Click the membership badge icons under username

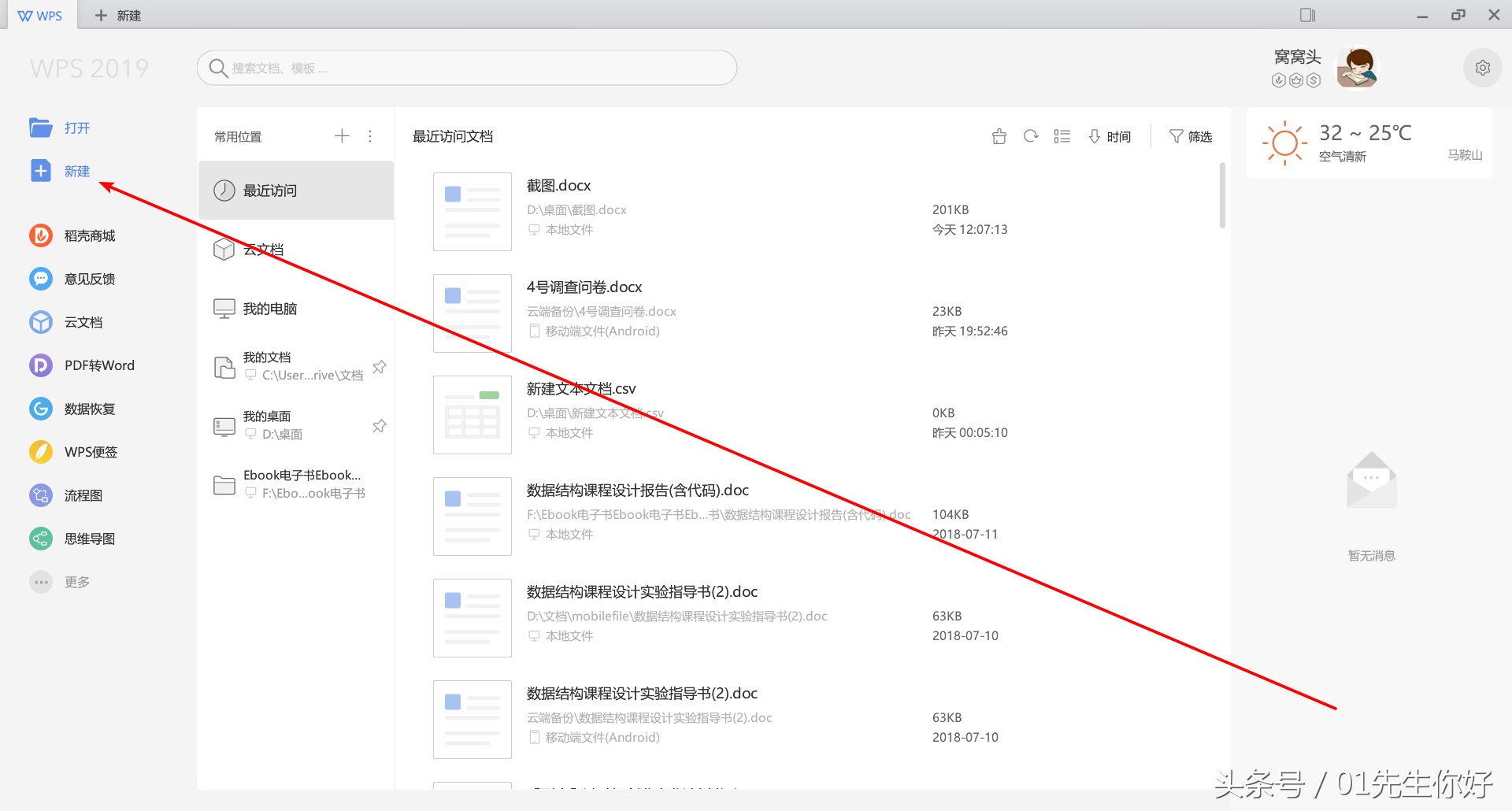(x=1296, y=80)
